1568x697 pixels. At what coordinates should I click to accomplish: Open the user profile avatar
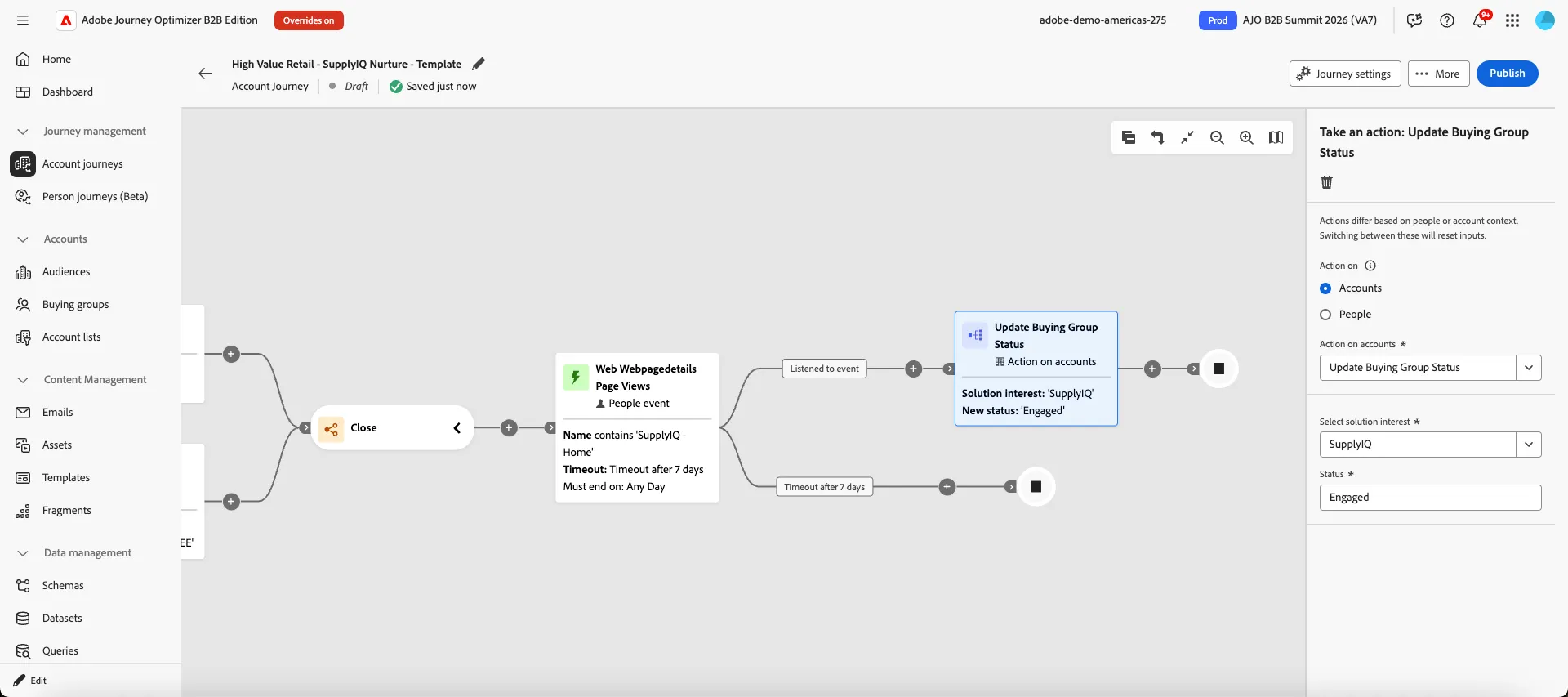1545,20
